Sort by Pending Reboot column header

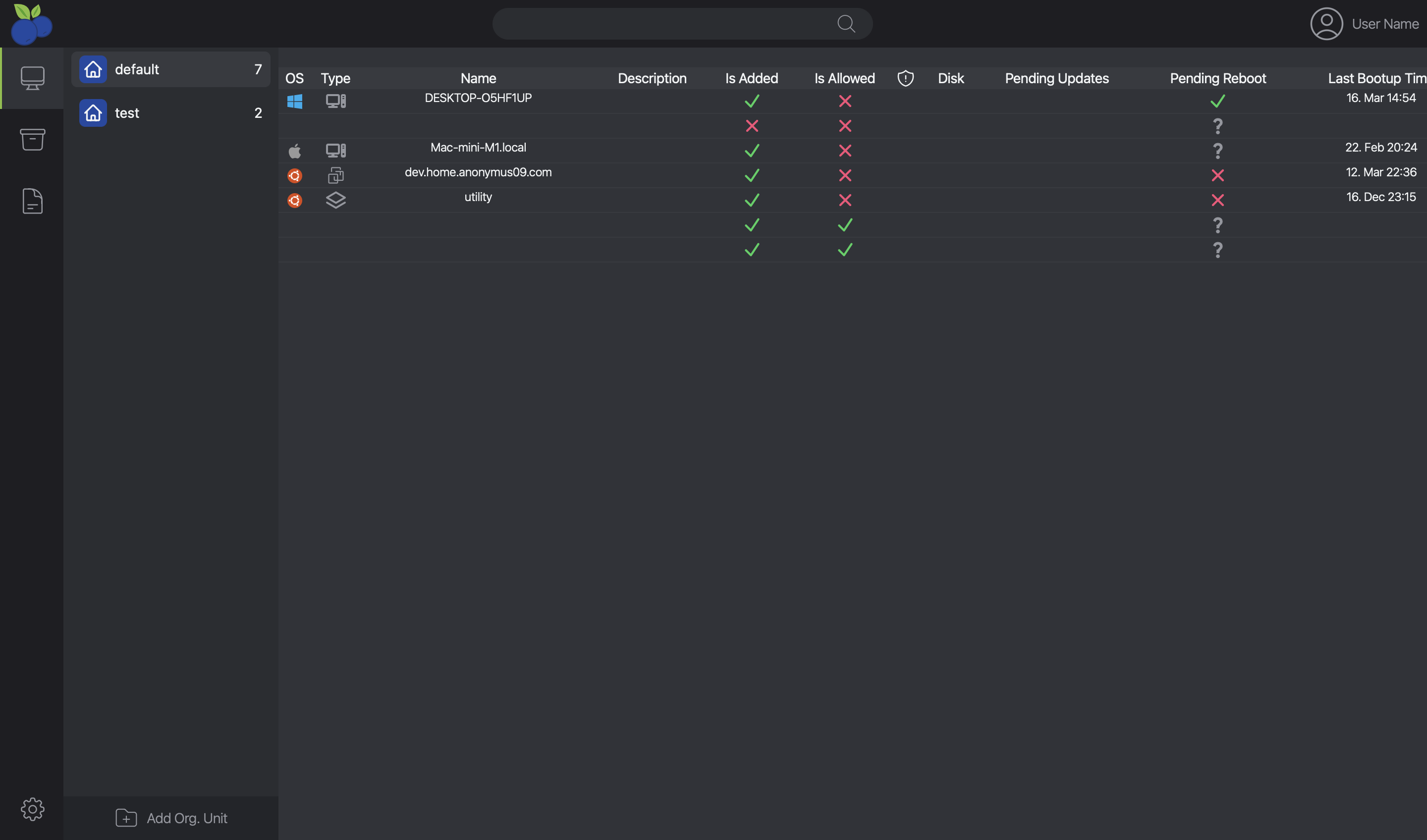1217,78
